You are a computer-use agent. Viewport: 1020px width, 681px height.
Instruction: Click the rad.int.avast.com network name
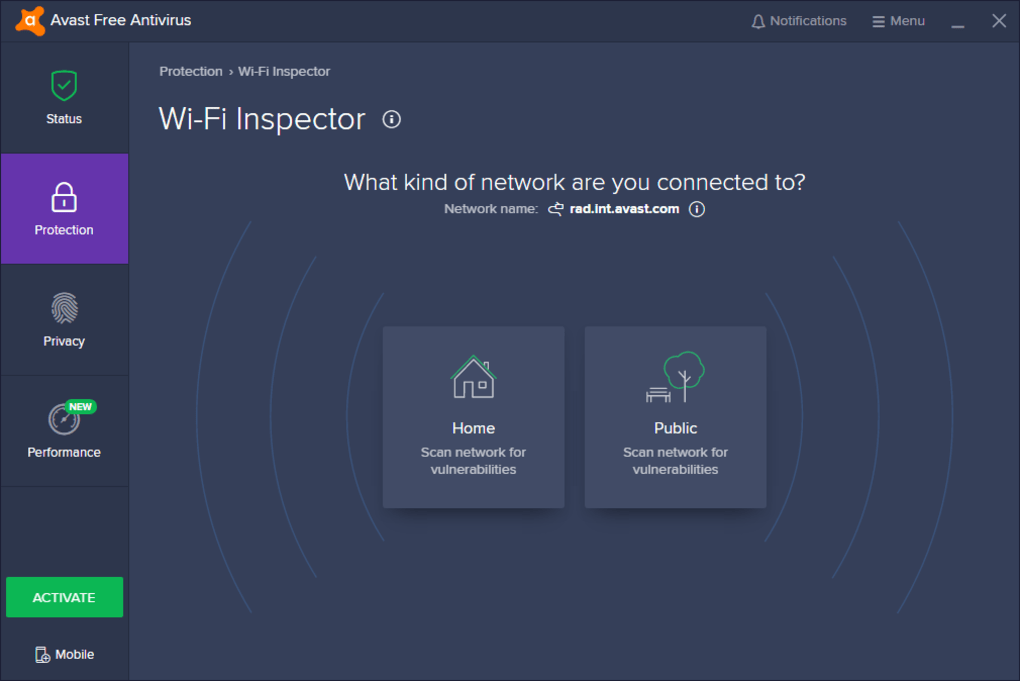click(x=625, y=209)
